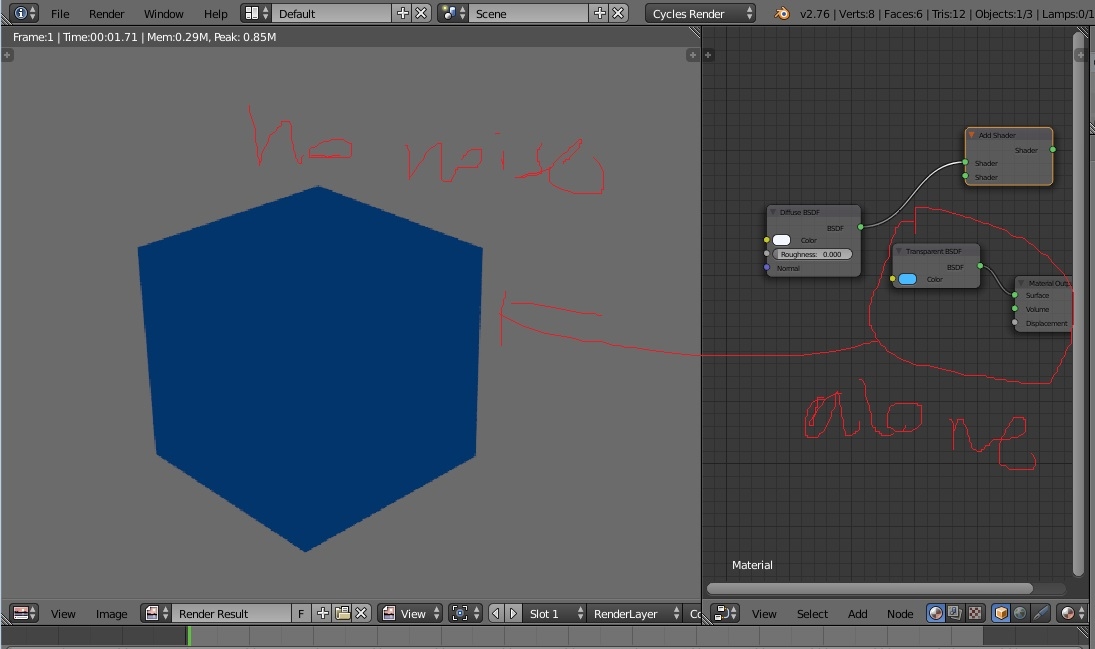Click the Transparent BSDF blue color swatch
This screenshot has width=1095, height=649.
pyautogui.click(x=907, y=279)
